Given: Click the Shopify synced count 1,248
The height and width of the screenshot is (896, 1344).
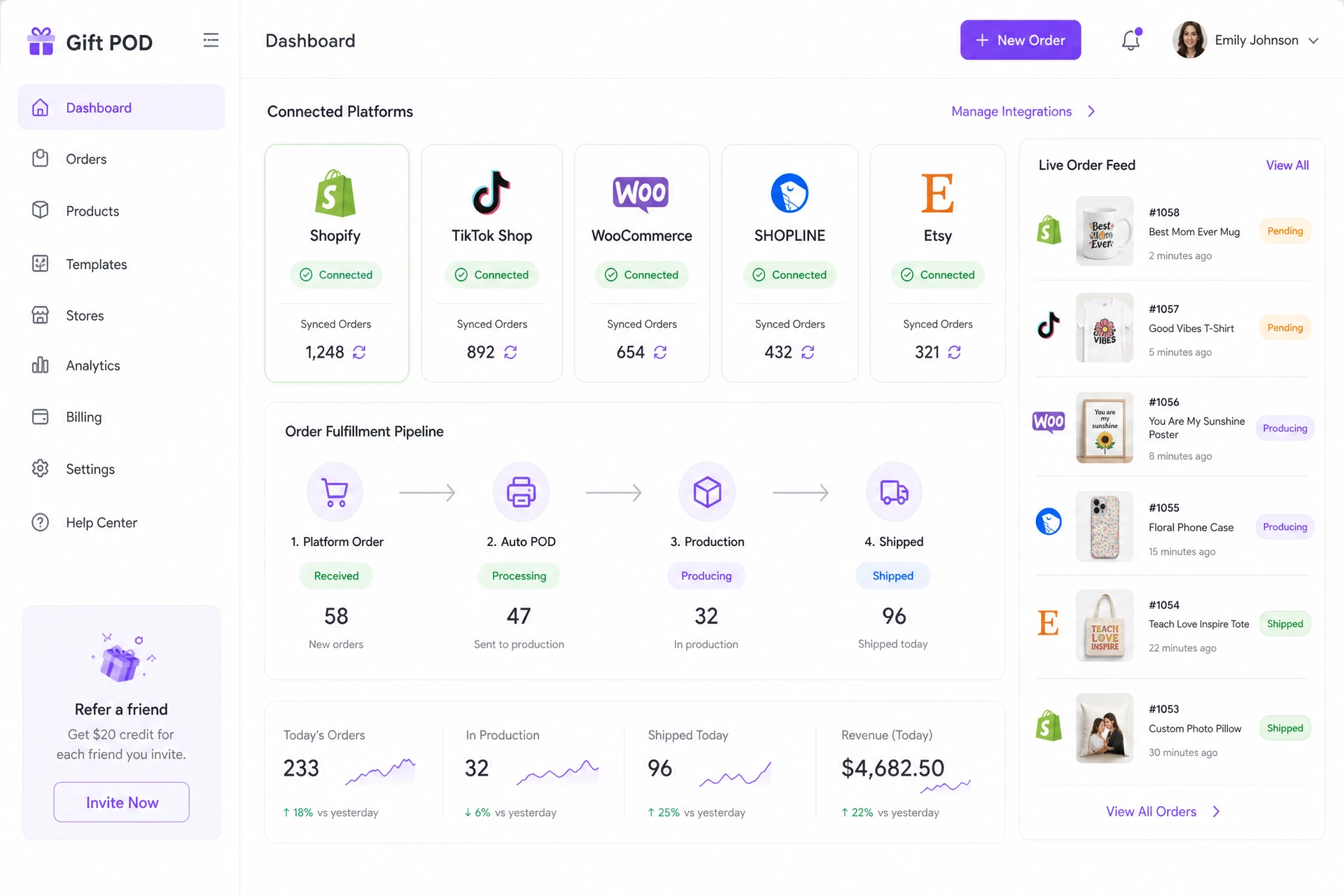Looking at the screenshot, I should pos(325,352).
